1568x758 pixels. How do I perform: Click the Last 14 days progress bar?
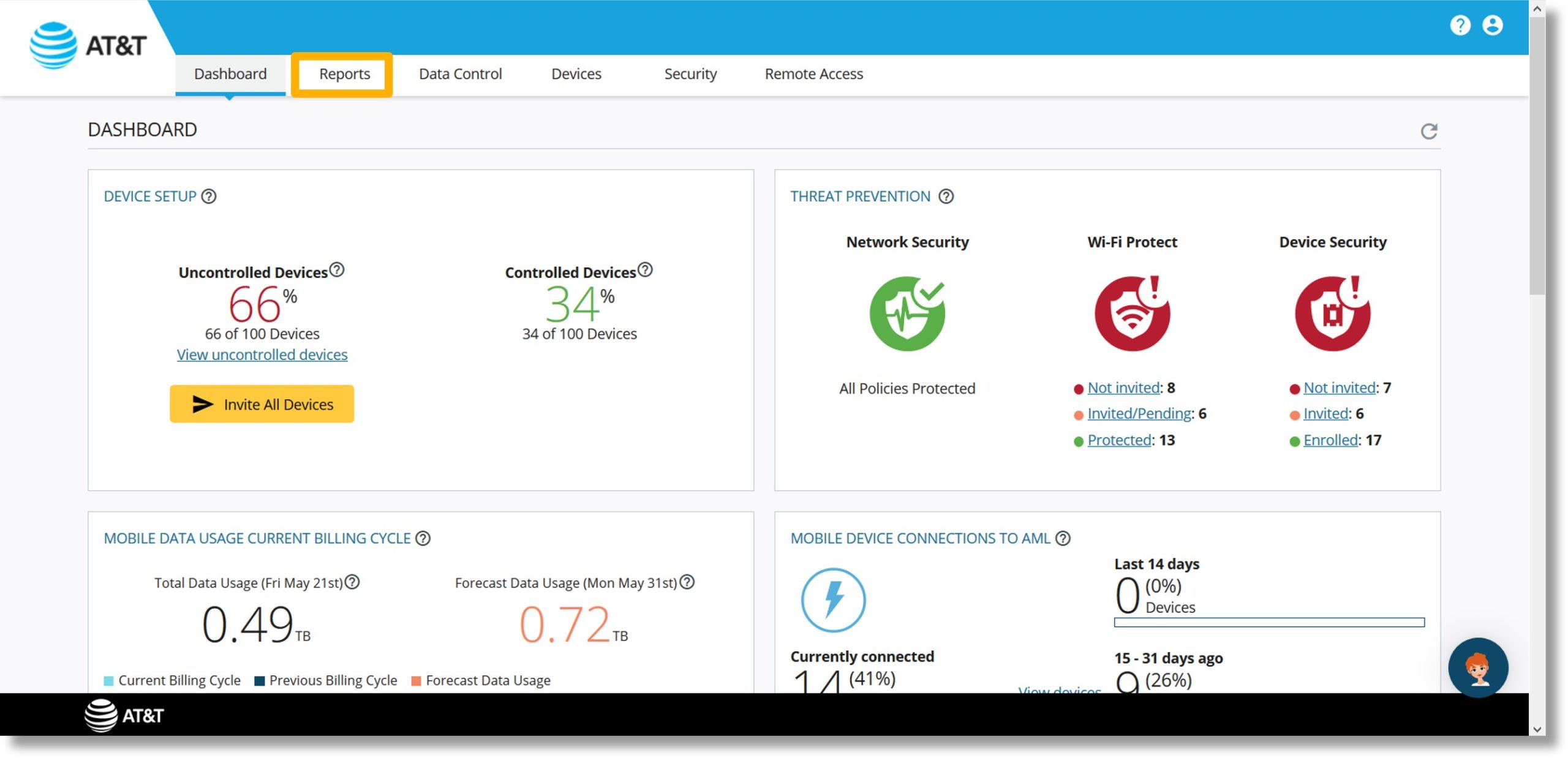pyautogui.click(x=1269, y=622)
